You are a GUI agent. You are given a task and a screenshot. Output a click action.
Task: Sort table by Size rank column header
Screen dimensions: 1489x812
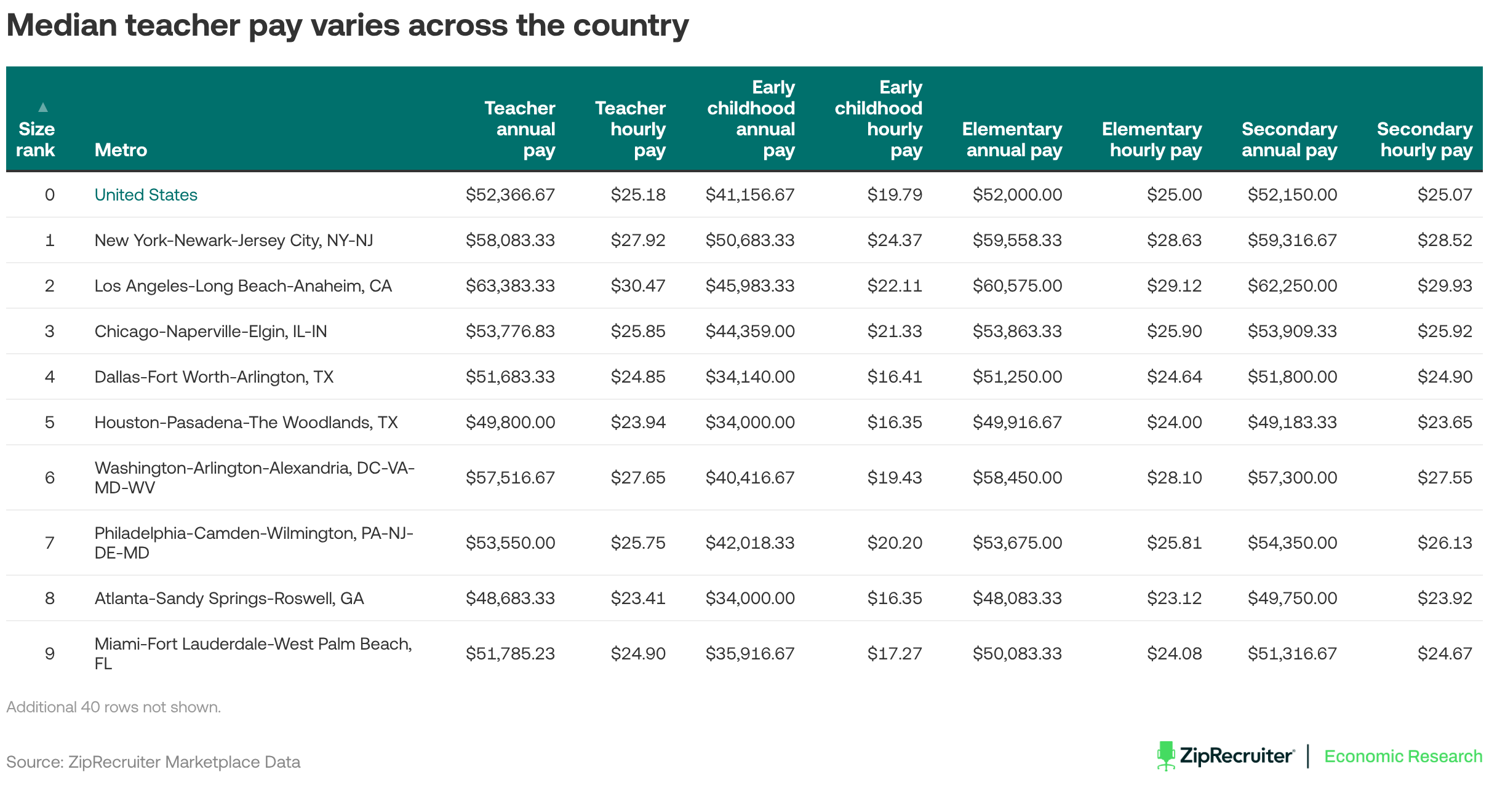pos(36,139)
